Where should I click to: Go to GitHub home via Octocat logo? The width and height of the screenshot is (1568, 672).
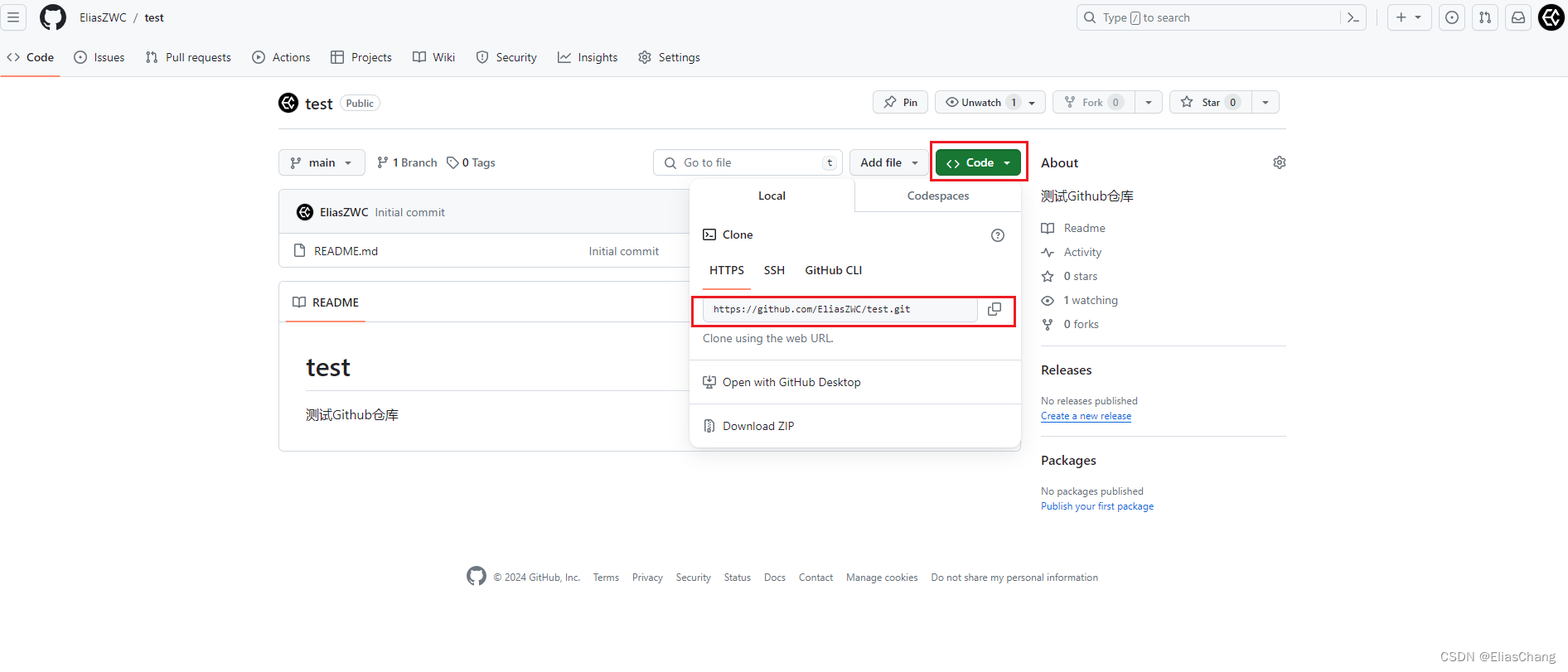coord(53,17)
